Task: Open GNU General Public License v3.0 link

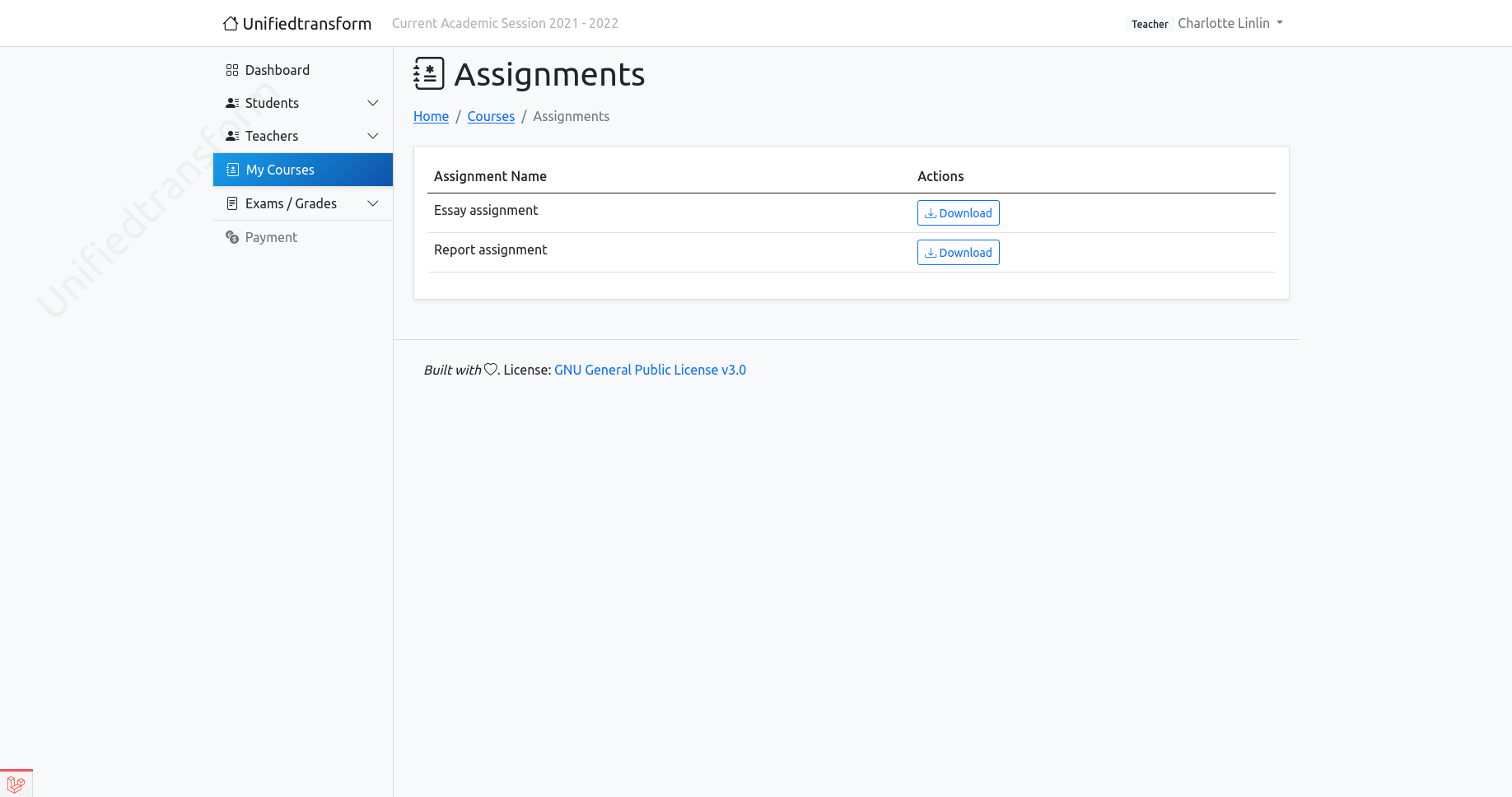Action: (650, 370)
